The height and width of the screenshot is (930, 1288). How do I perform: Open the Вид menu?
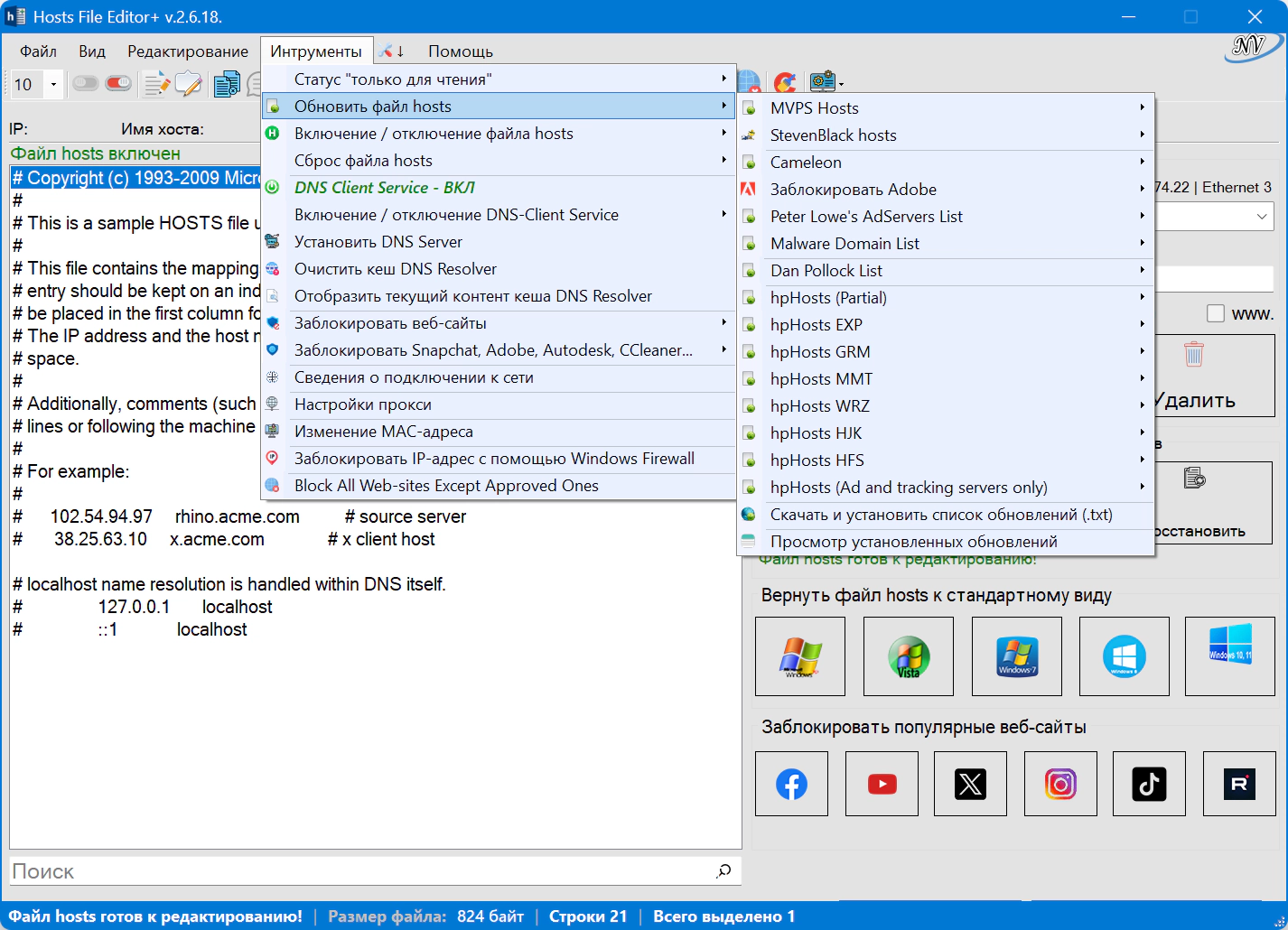(92, 51)
